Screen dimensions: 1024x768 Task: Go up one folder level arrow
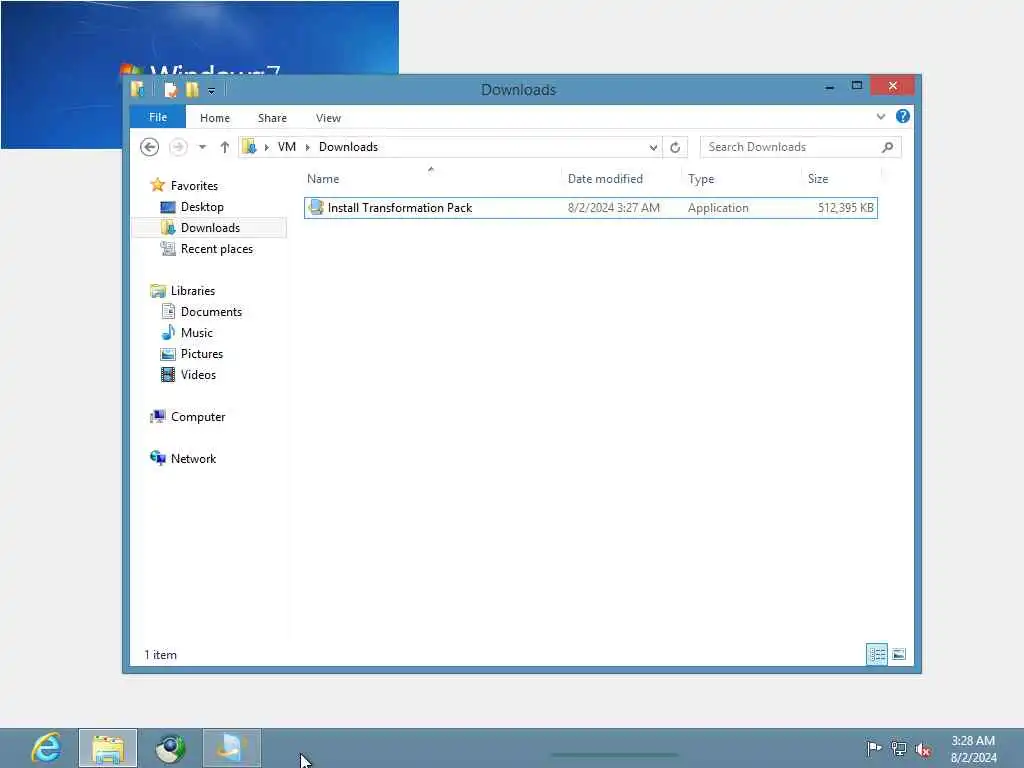[224, 147]
